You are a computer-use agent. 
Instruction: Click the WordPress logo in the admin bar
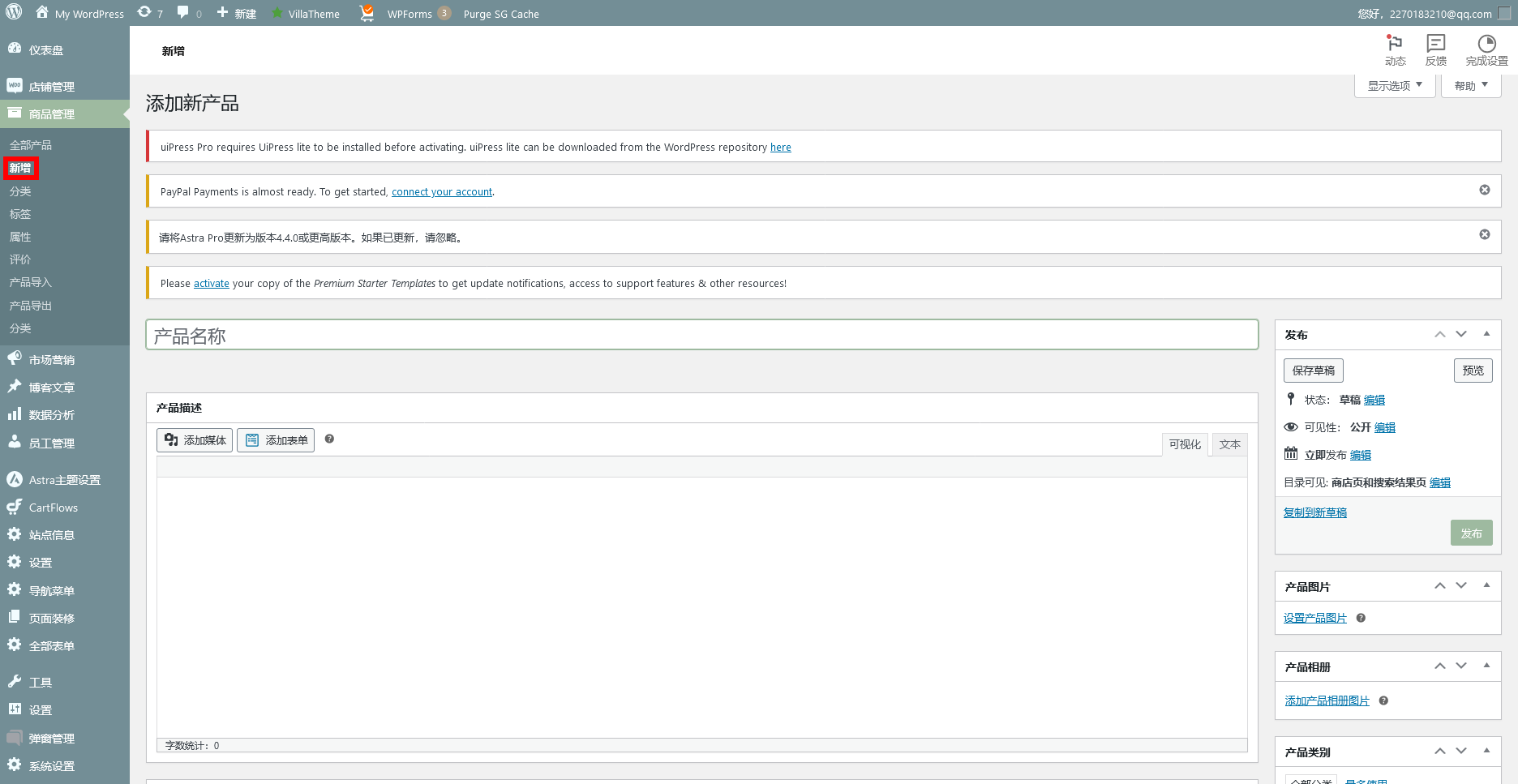(14, 13)
